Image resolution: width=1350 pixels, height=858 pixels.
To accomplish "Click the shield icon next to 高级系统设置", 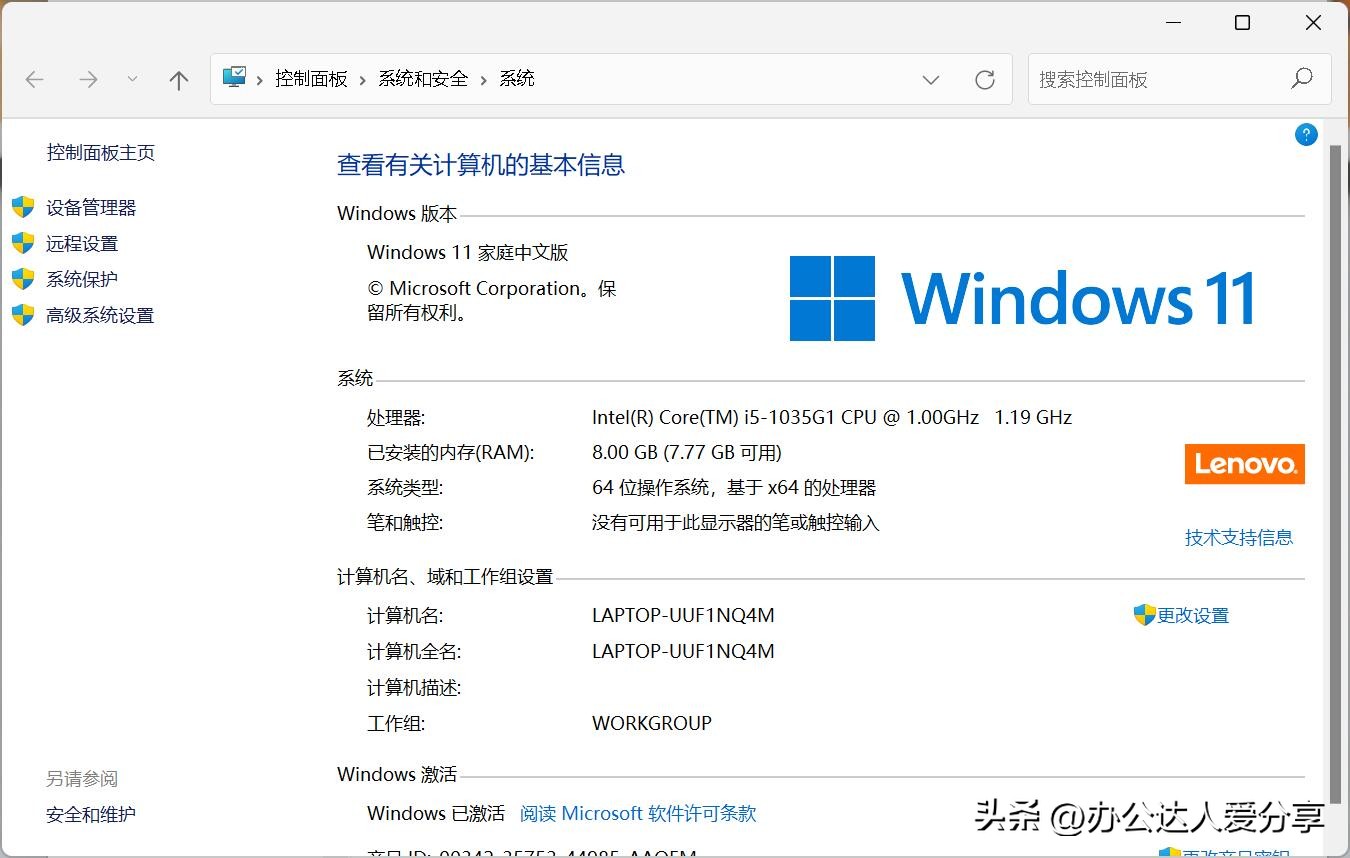I will (x=21, y=315).
